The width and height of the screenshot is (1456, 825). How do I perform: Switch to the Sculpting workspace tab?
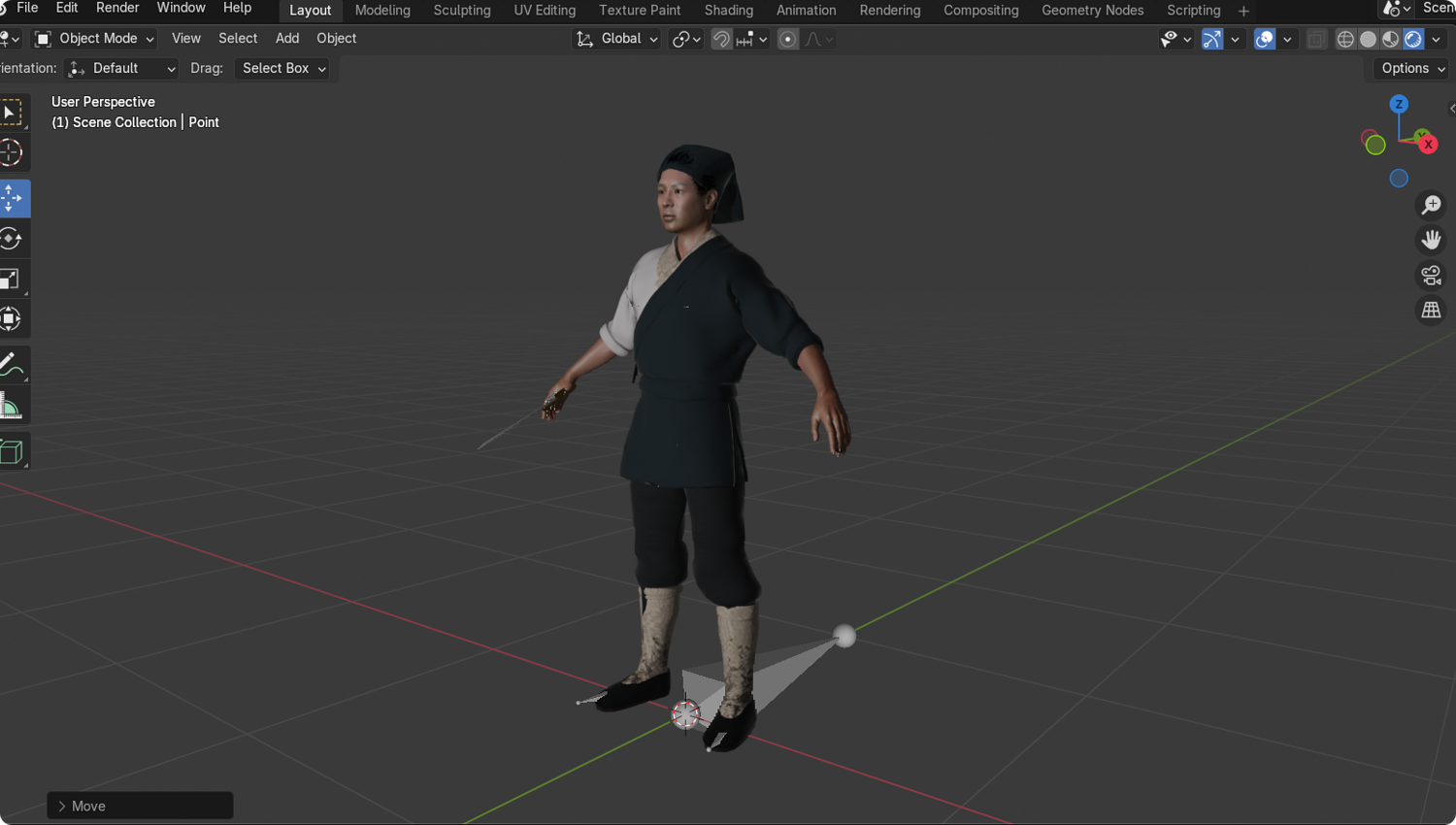click(462, 11)
